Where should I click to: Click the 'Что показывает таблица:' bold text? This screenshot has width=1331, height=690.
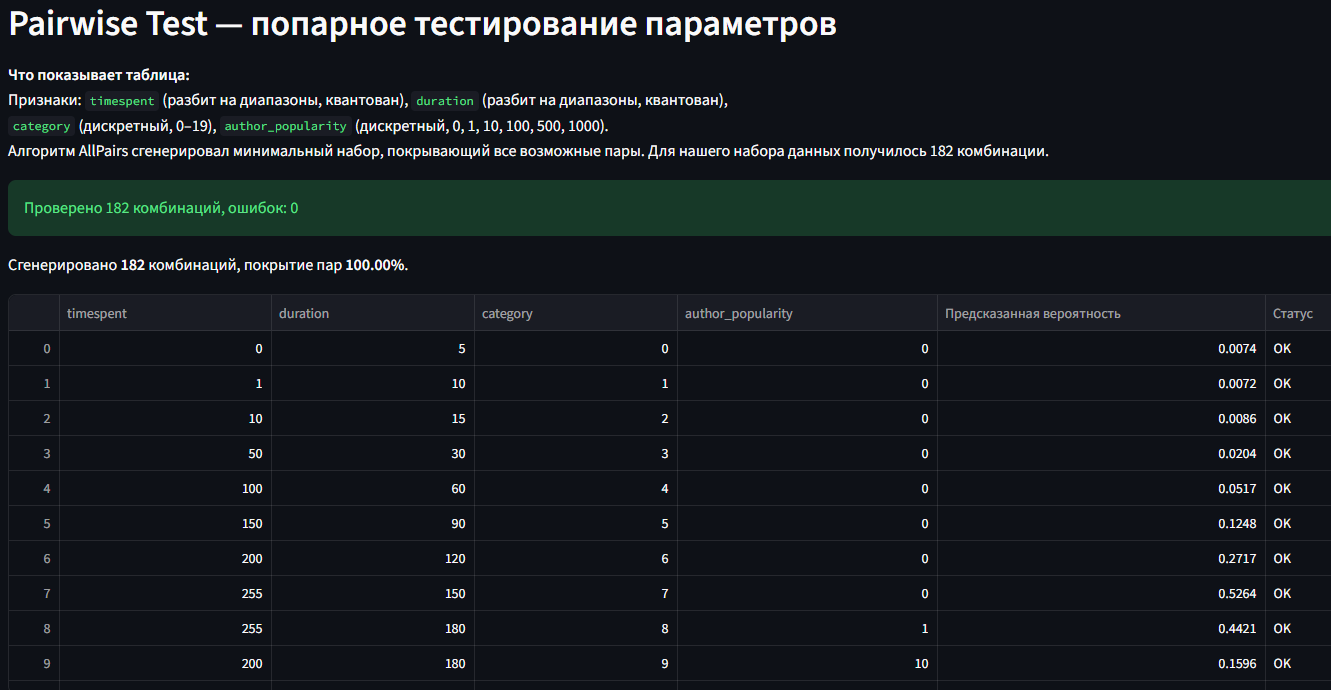99,75
